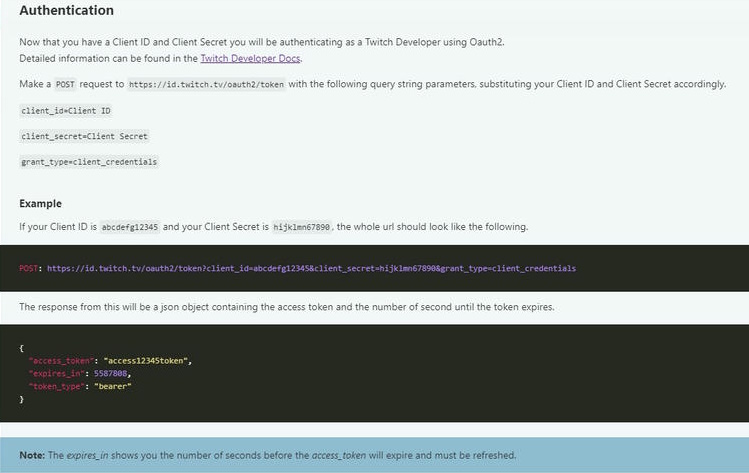Click the Authentication heading

point(66,11)
